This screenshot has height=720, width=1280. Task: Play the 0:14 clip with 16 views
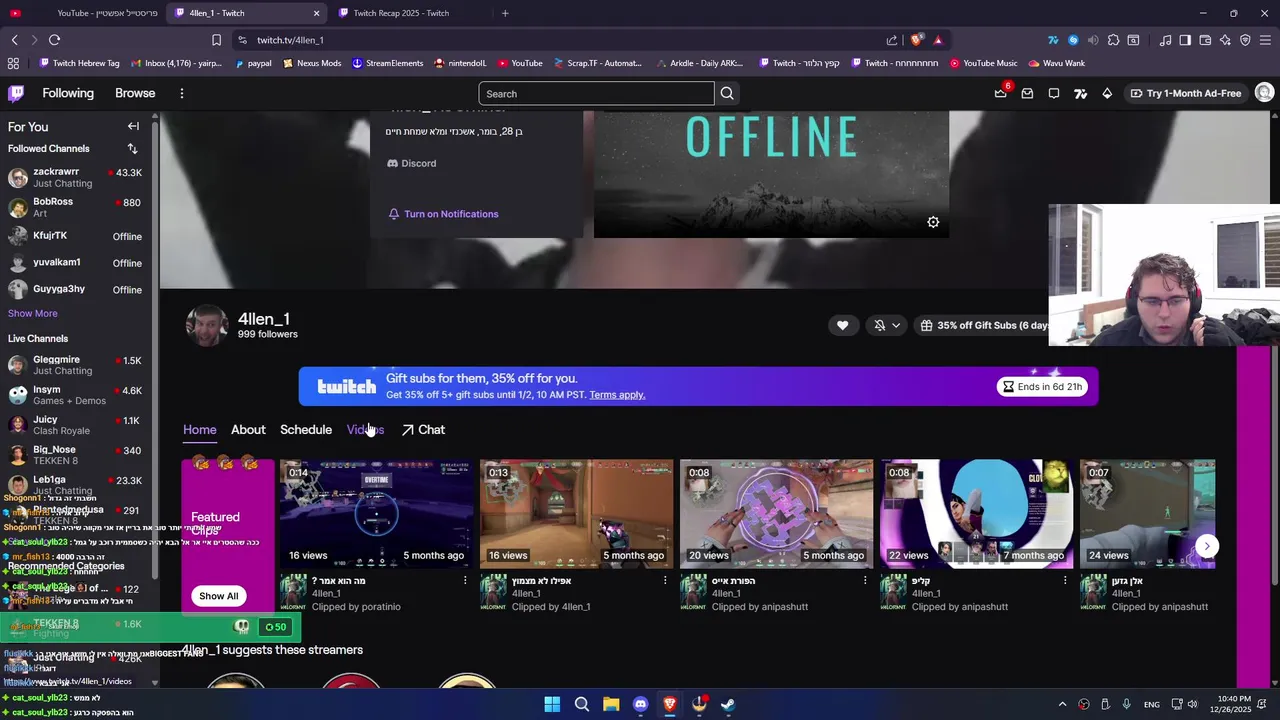point(376,514)
